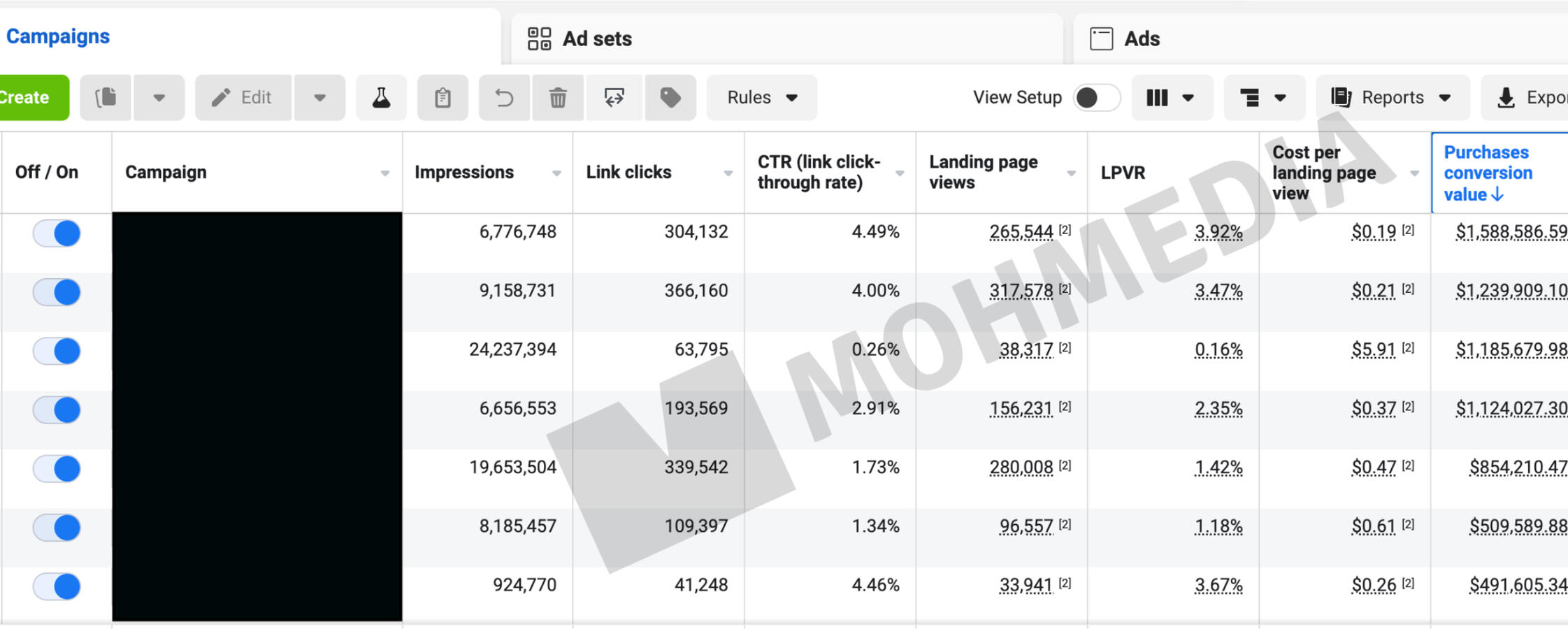Open the A/B test flask icon
1568x629 pixels.
381,97
